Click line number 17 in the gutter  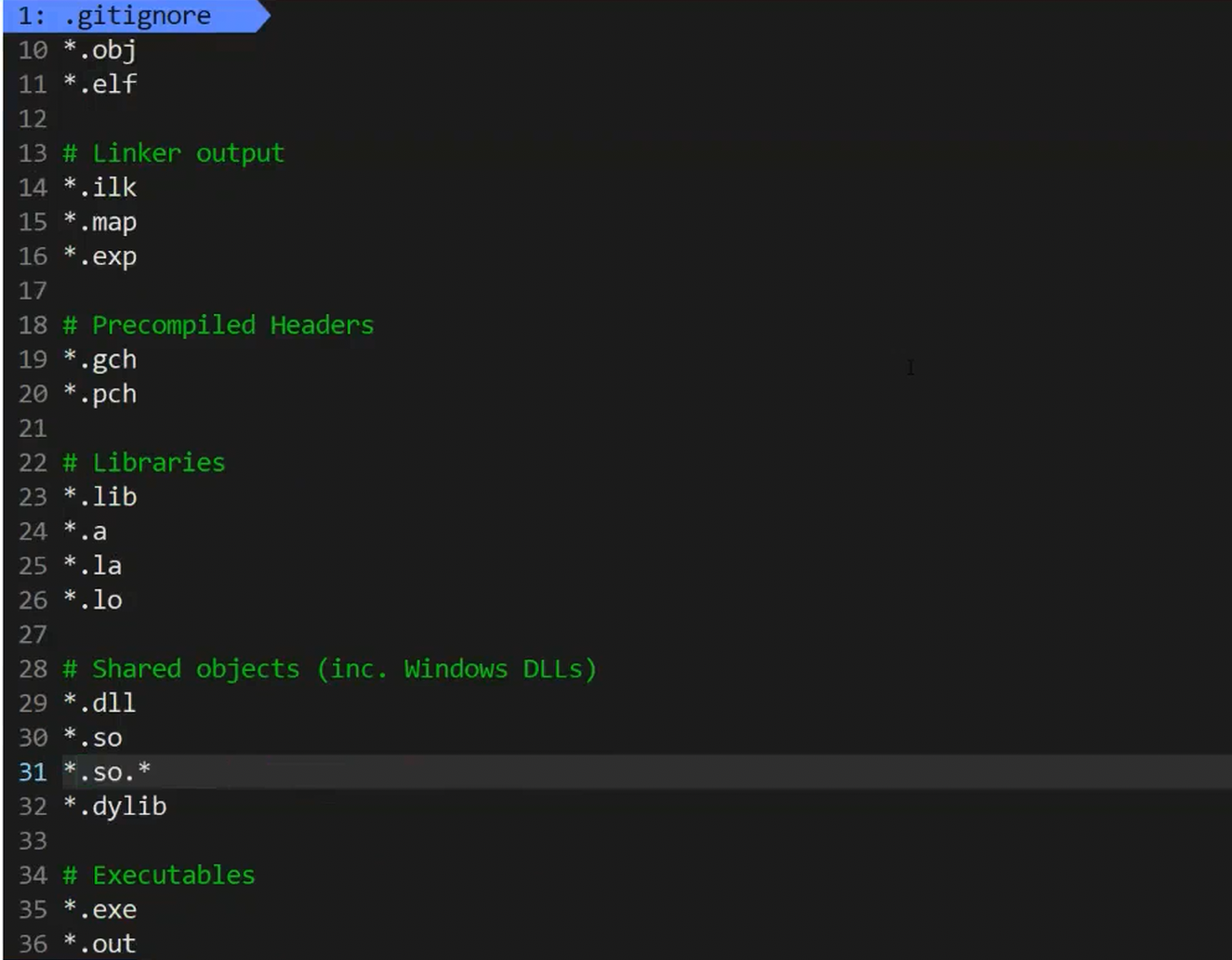click(33, 291)
